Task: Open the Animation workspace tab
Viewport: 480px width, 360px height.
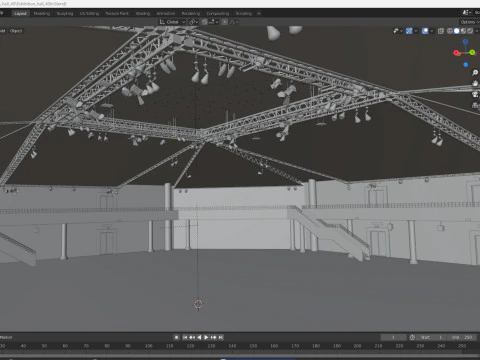Action: (166, 13)
